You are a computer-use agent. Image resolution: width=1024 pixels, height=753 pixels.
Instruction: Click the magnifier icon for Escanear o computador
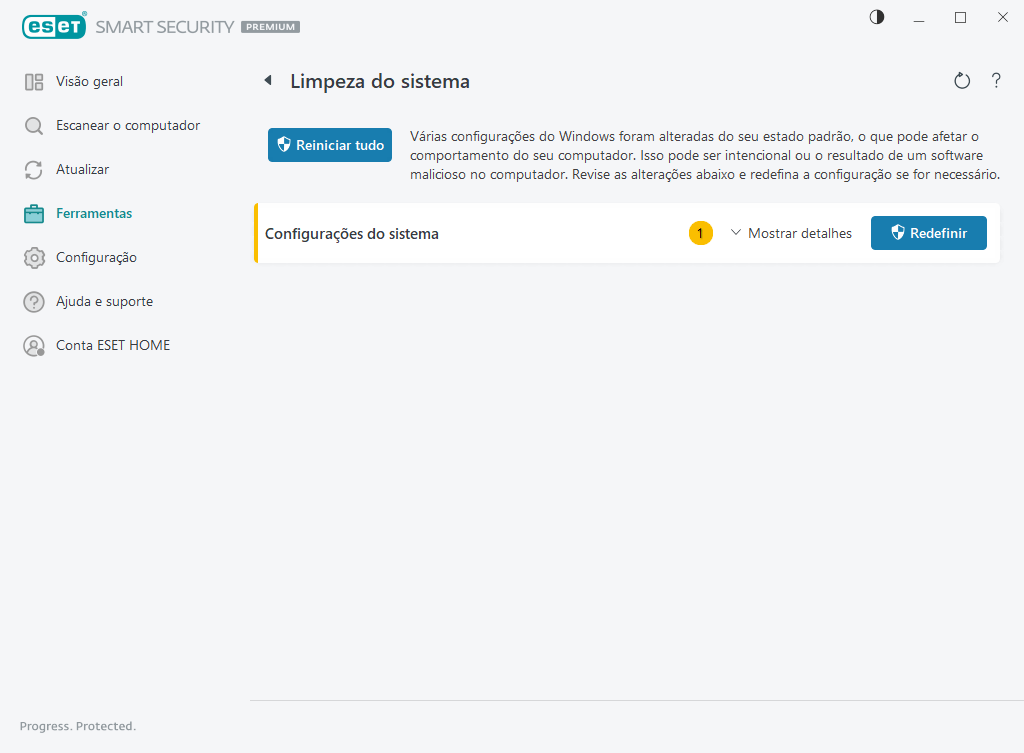pos(34,126)
